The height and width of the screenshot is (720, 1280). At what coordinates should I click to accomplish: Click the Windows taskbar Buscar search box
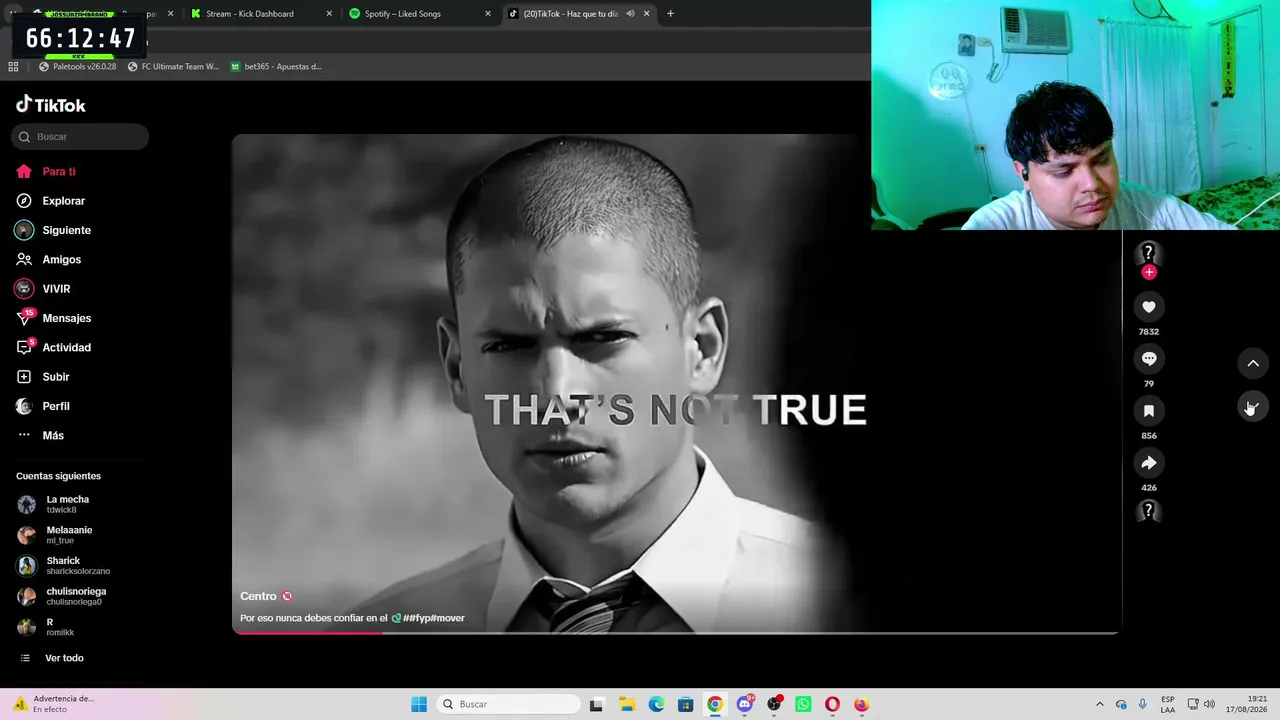pyautogui.click(x=509, y=704)
